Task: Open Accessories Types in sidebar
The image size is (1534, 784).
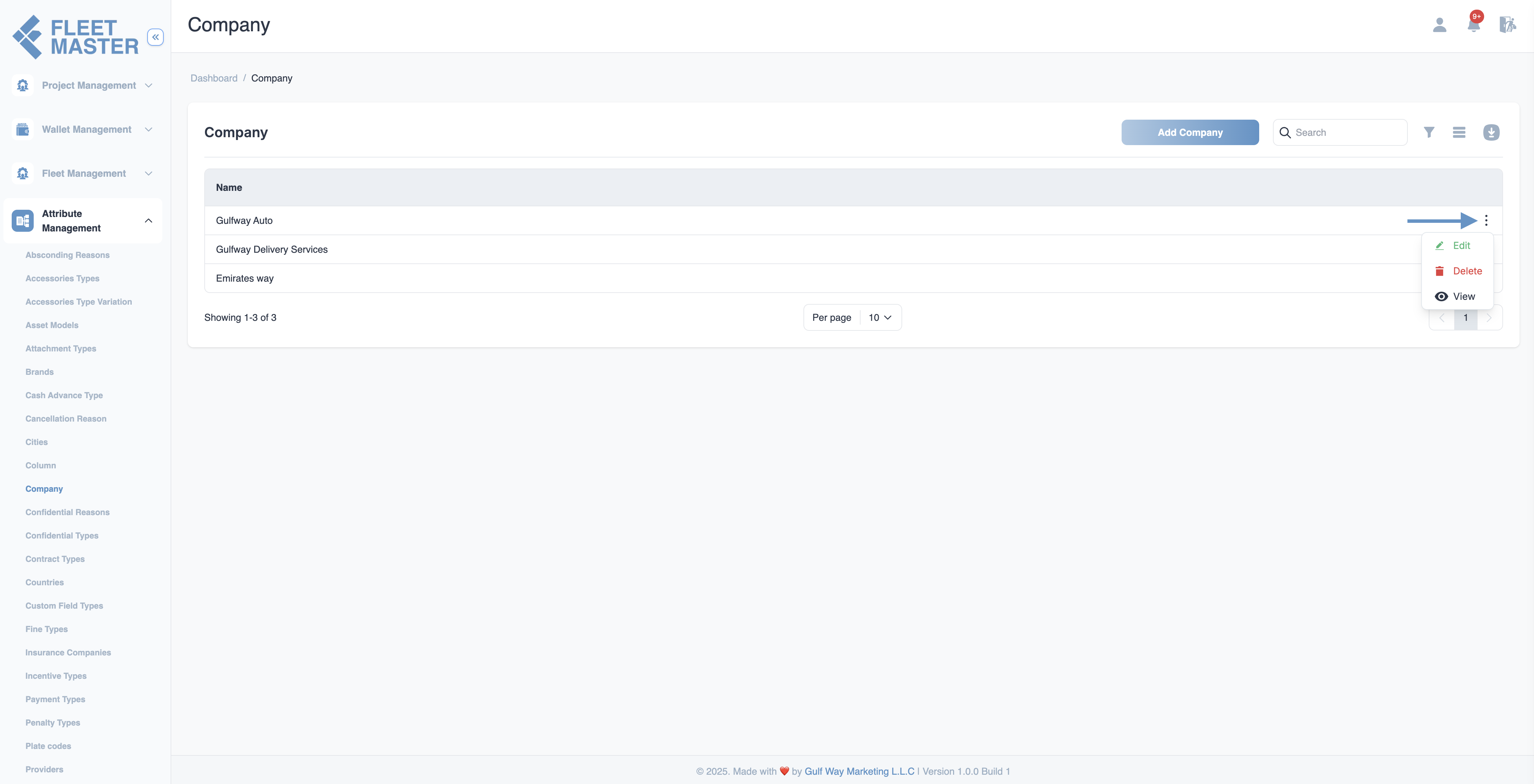Action: [63, 278]
